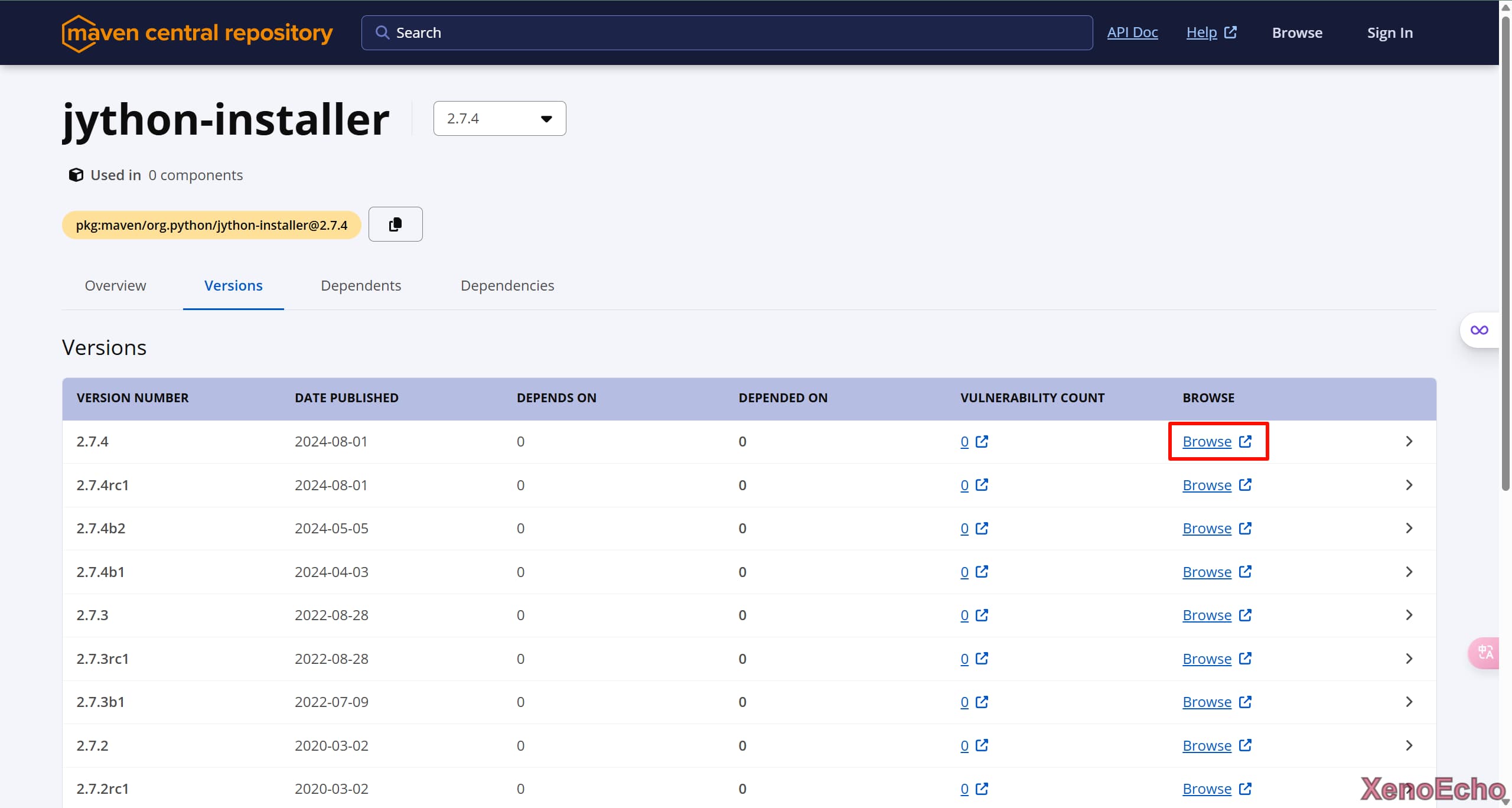1512x808 pixels.
Task: Click the external-link icon beside Help
Action: [1230, 32]
